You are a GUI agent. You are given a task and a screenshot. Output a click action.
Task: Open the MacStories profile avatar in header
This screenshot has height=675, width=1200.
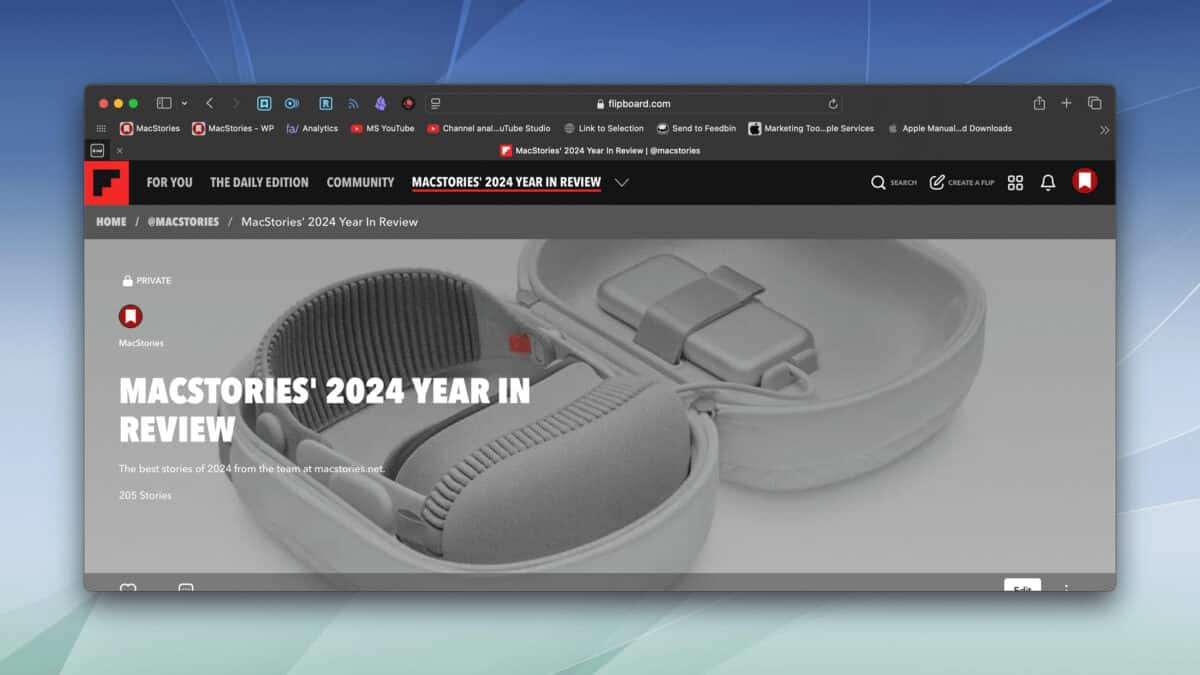point(1084,181)
